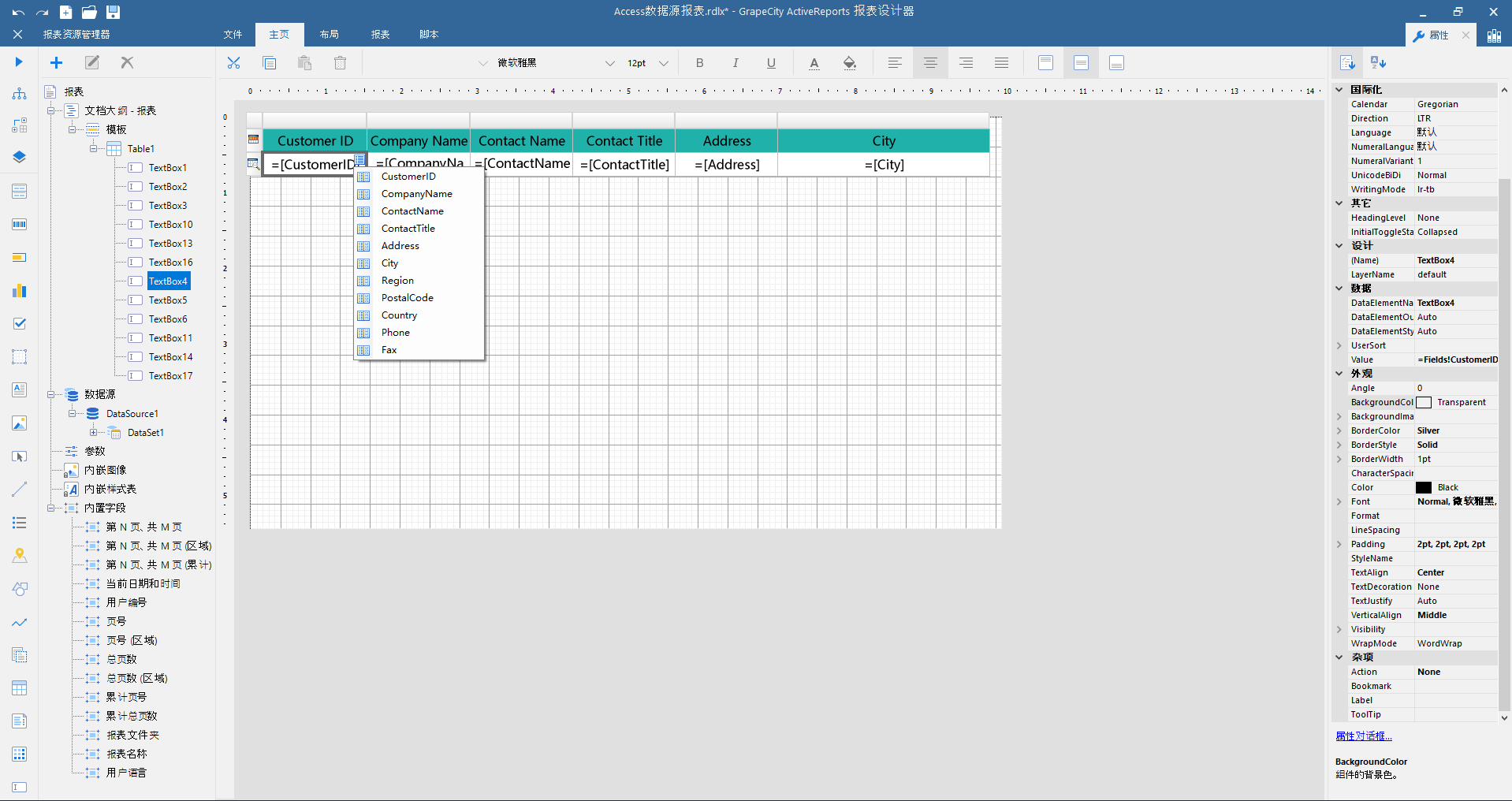
Task: Click the Cut scissors icon
Action: point(233,63)
